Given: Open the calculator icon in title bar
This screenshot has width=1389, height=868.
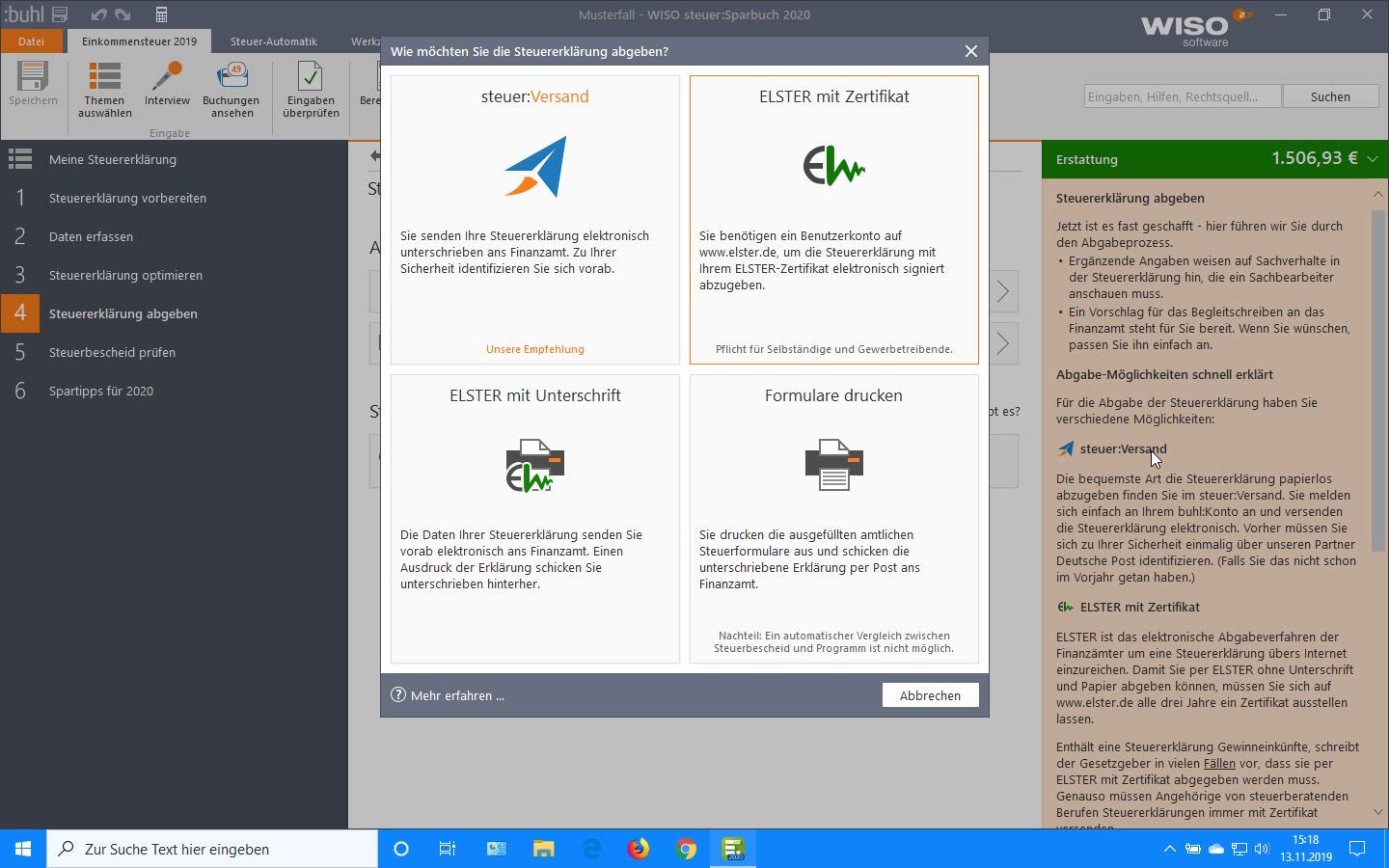Looking at the screenshot, I should (x=161, y=14).
